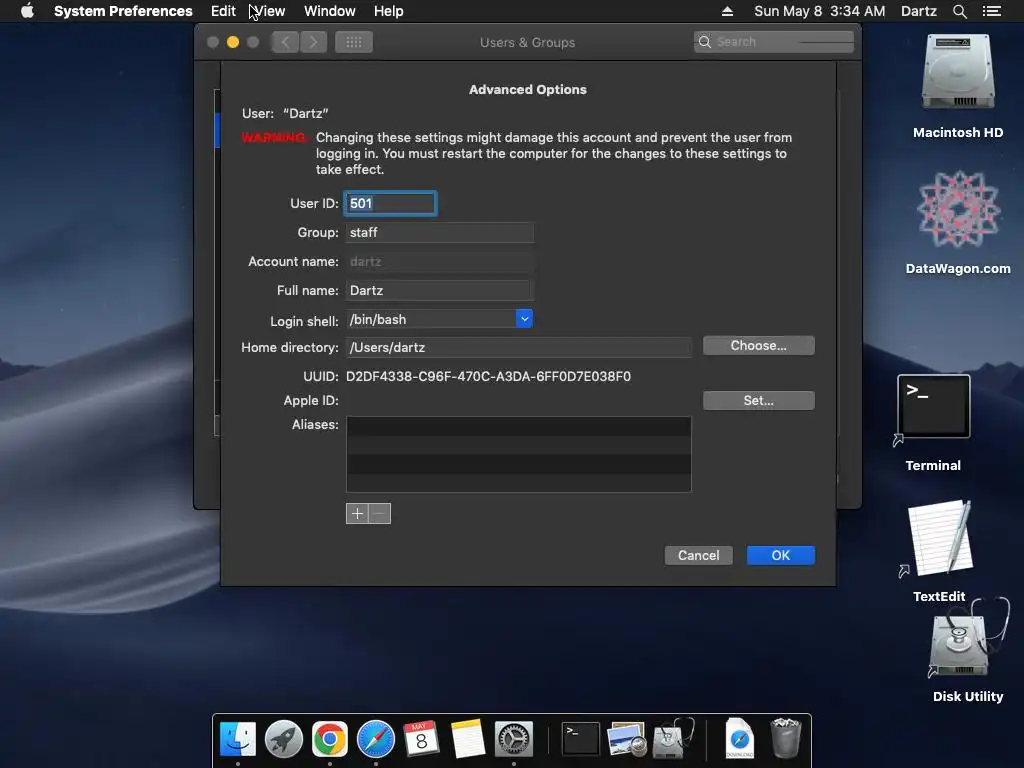Viewport: 1024px width, 768px height.
Task: Open the date and time menu
Action: pos(820,11)
